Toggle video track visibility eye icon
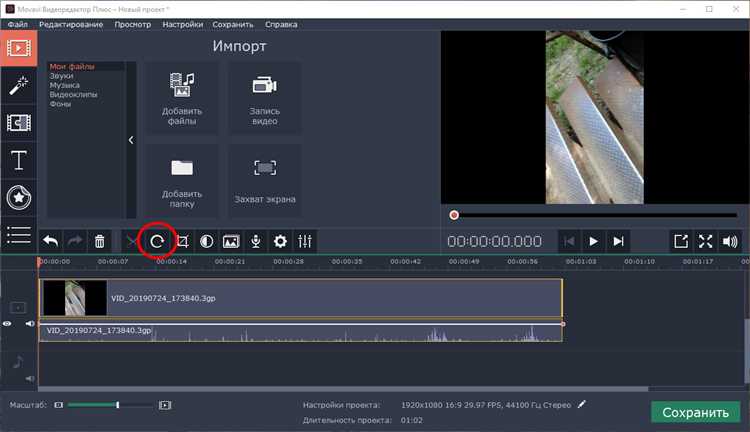 (x=8, y=324)
